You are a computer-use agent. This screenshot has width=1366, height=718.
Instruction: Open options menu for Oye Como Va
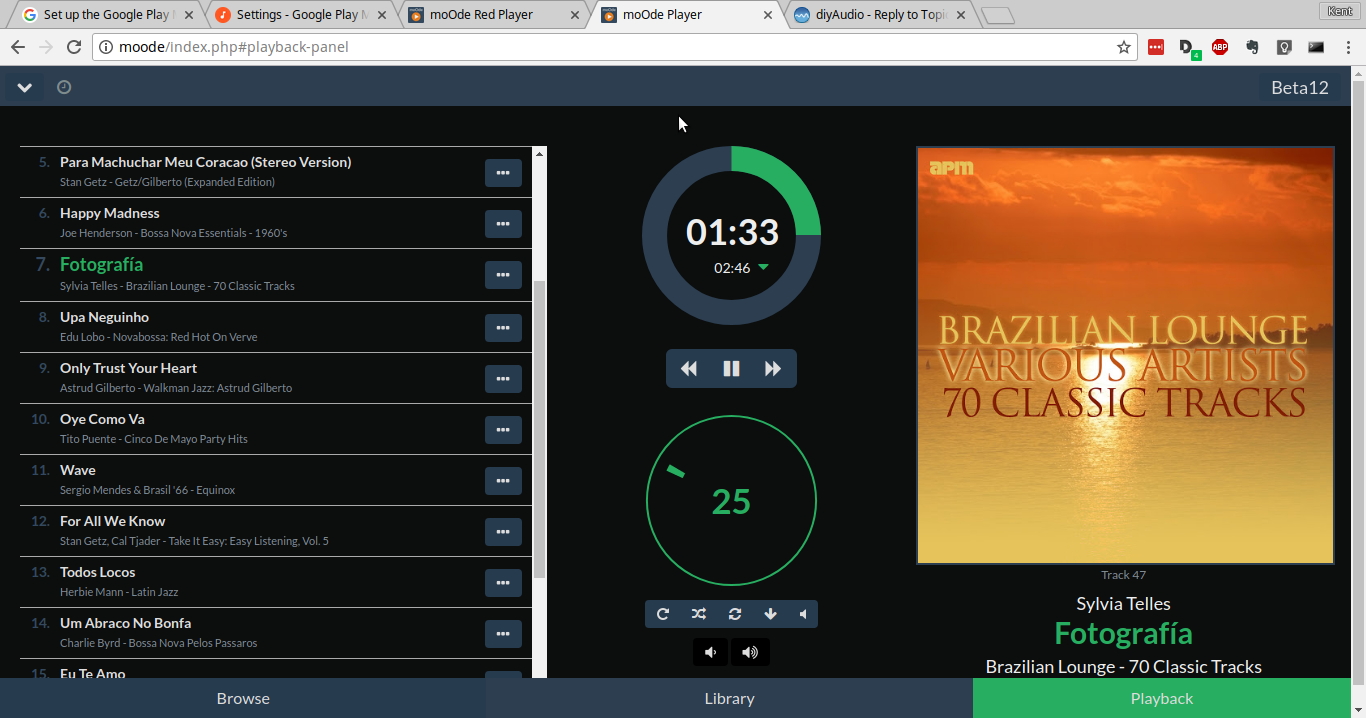point(503,429)
